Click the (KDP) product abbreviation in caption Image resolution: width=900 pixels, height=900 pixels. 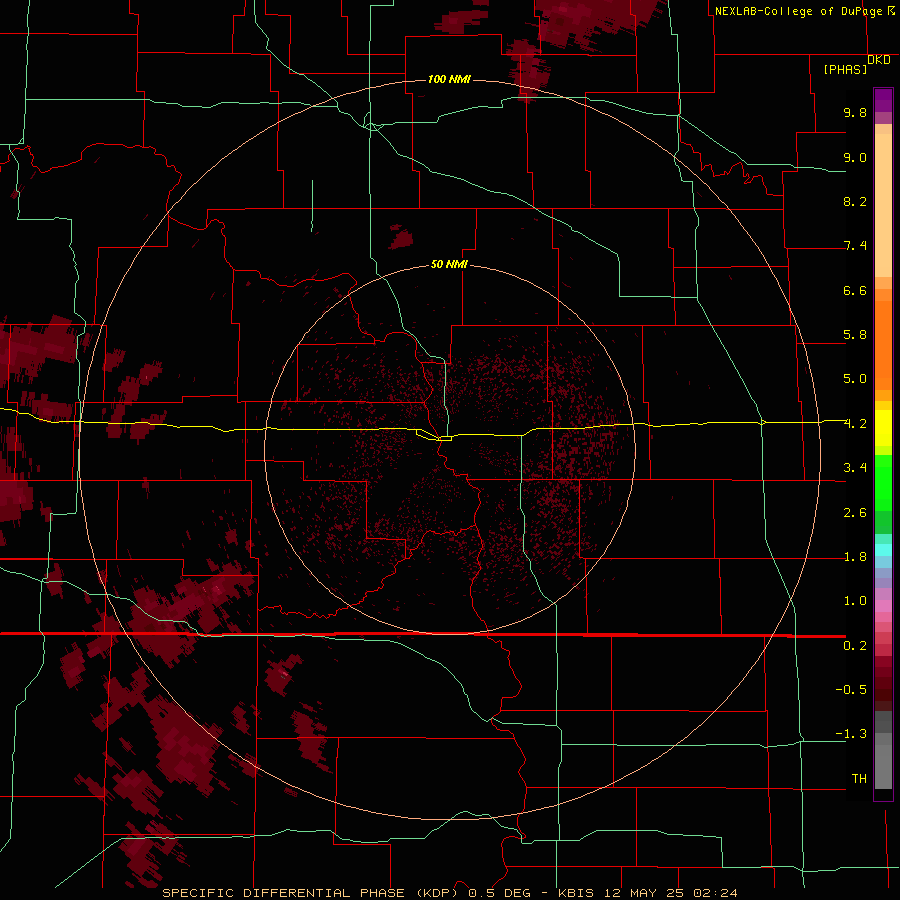point(437,893)
